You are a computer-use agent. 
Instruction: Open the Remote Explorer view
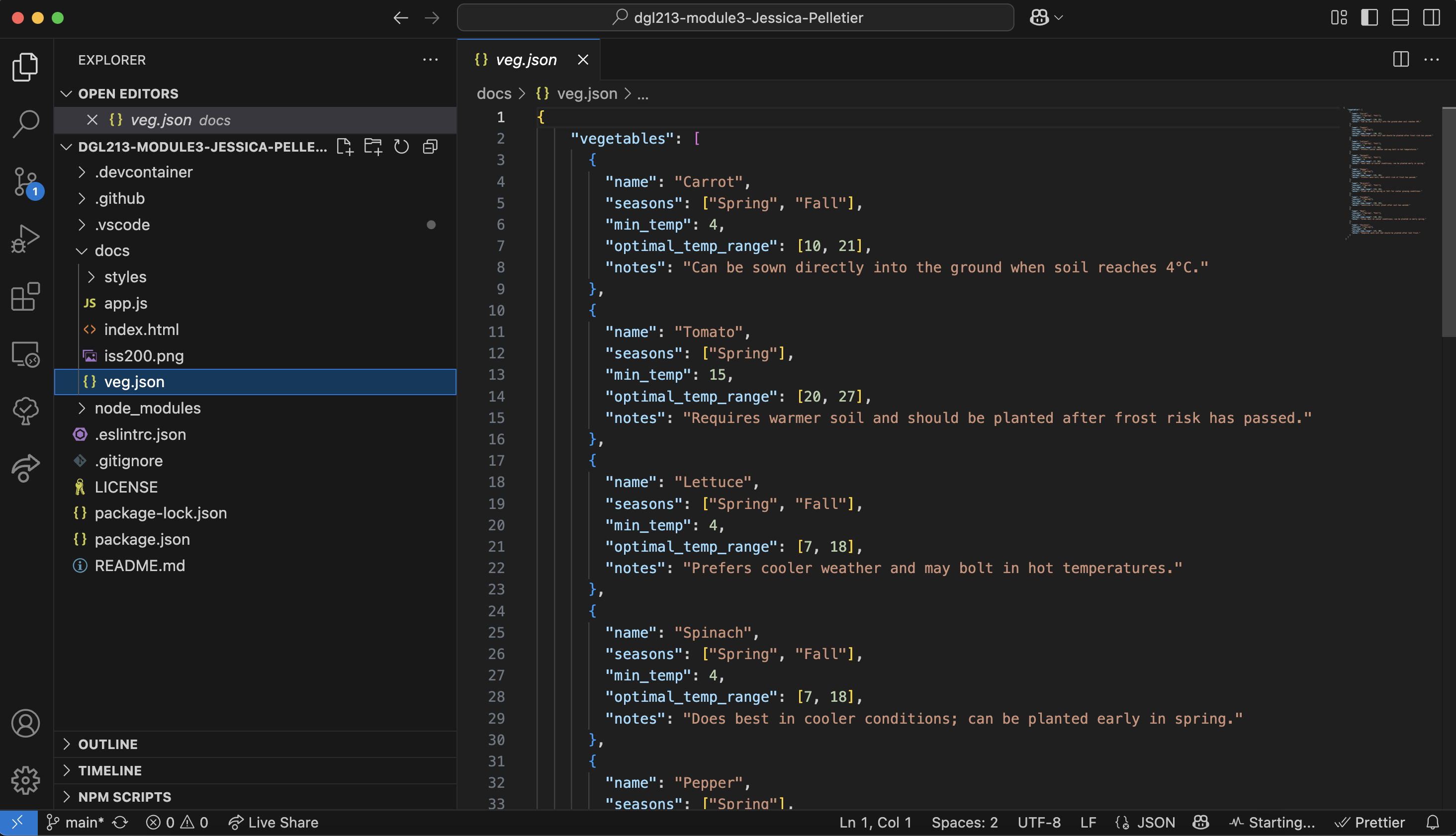(25, 354)
